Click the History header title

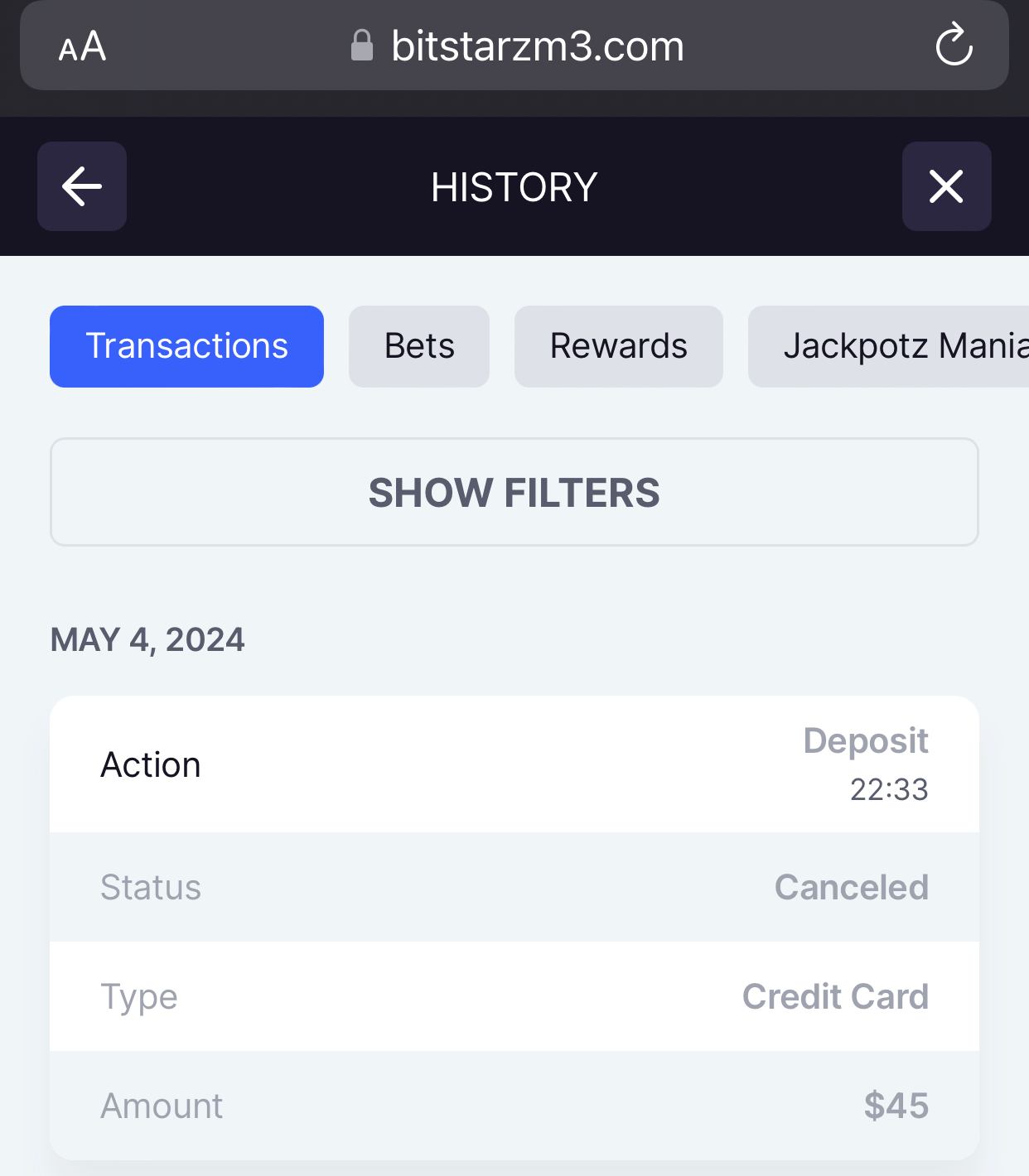[514, 187]
